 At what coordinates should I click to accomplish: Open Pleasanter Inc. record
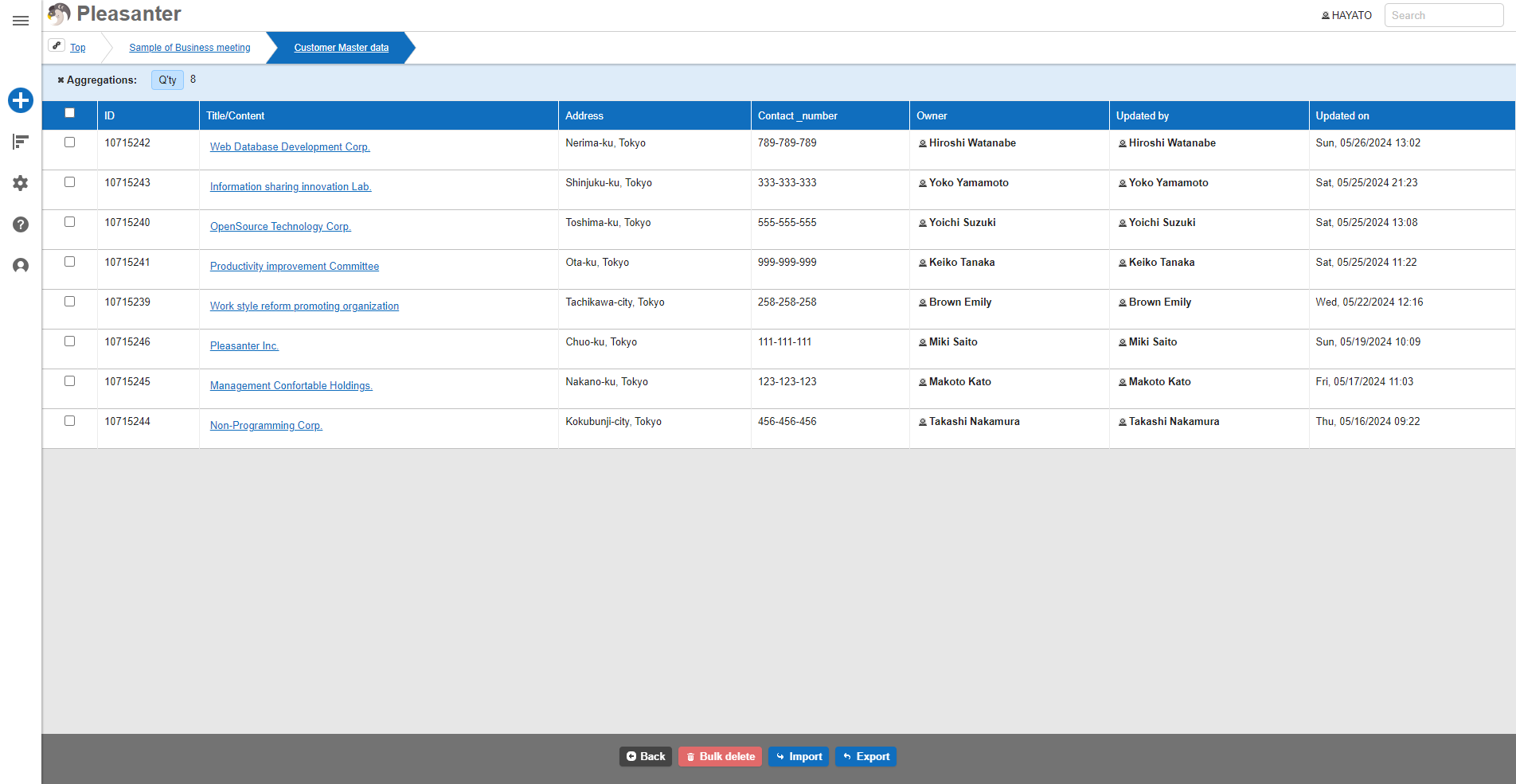coord(244,346)
